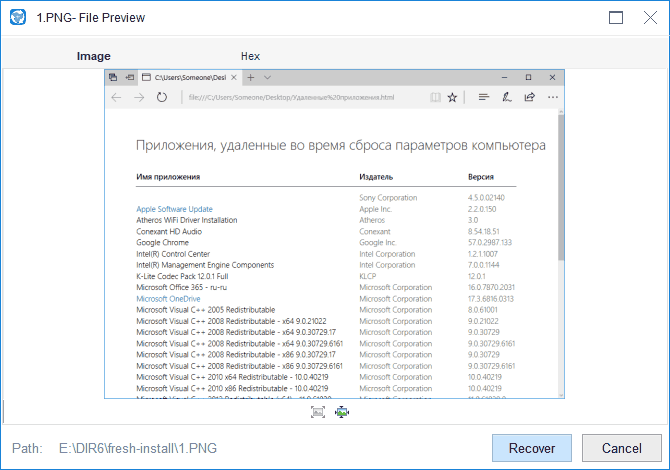This screenshot has width=670, height=470.
Task: Click the refresh icon in previewed browser
Action: (x=162, y=97)
